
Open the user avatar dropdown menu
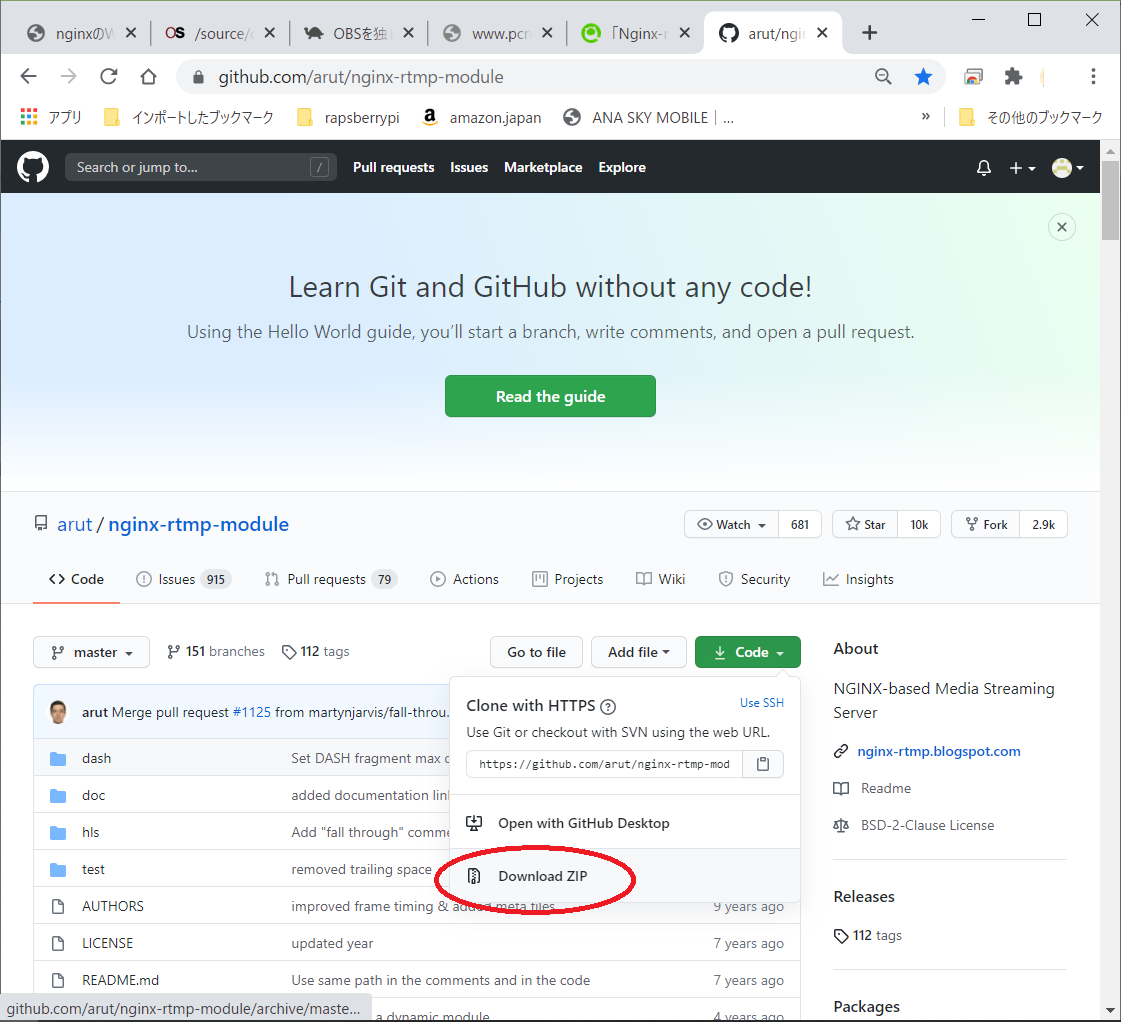(x=1068, y=168)
